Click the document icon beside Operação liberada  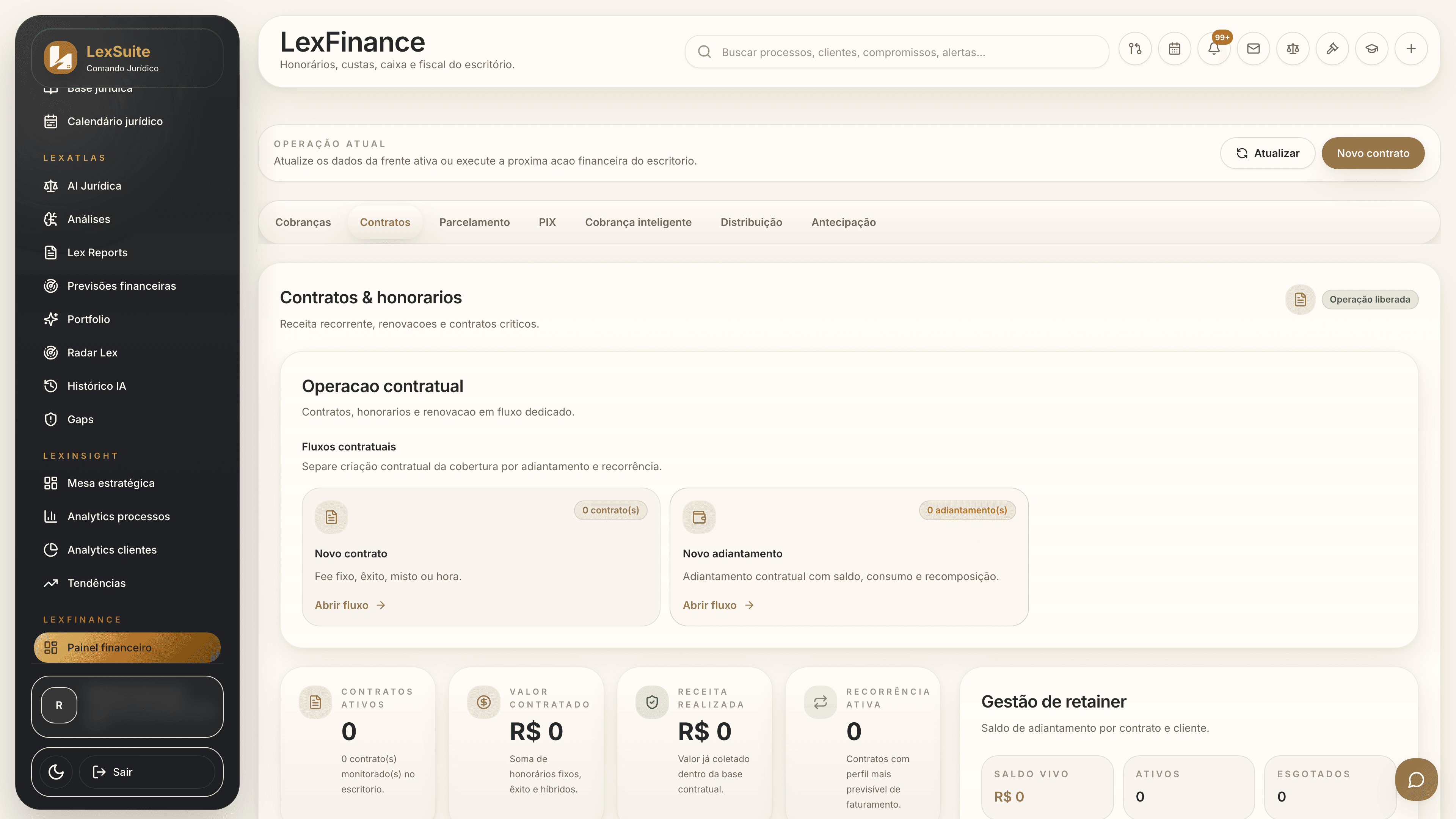point(1300,299)
